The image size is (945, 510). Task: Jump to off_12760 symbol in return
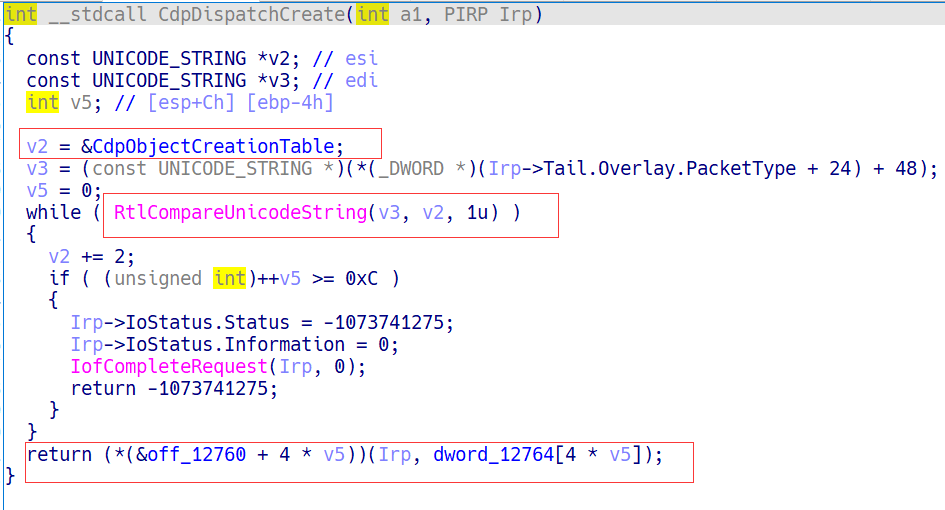[196, 454]
